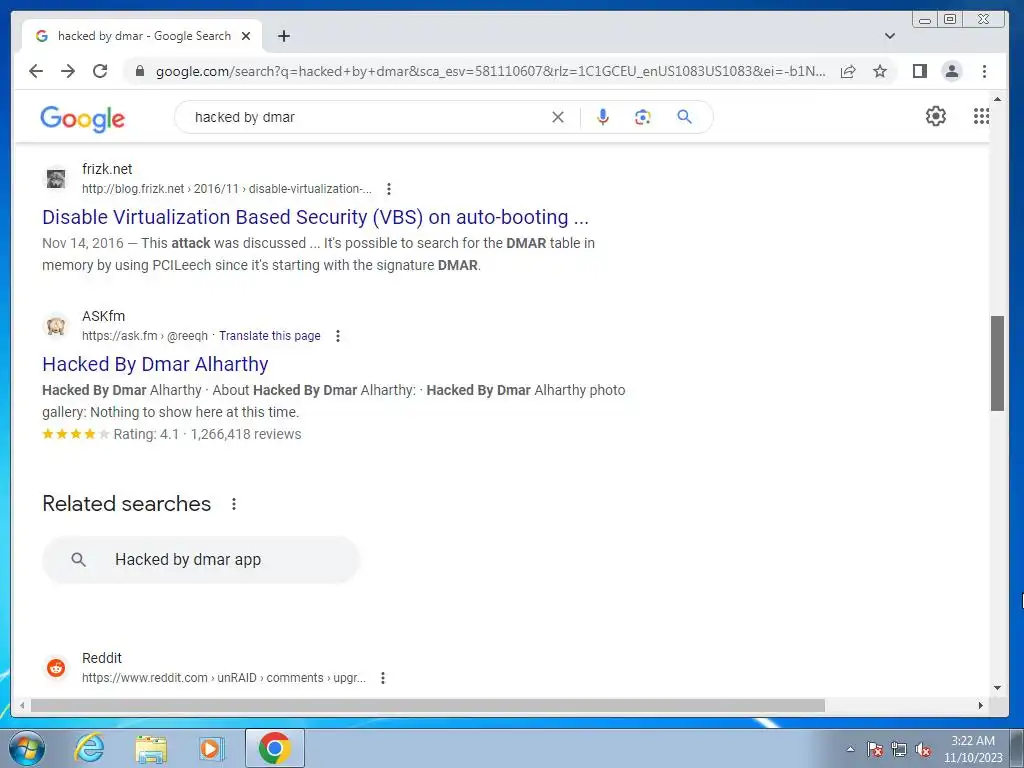Open Disable Virtualization Based Security result
This screenshot has height=768, width=1024.
315,217
